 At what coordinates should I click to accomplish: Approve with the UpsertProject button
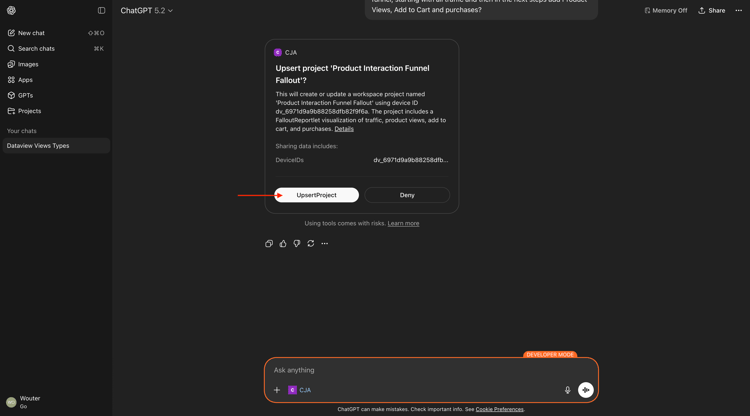[x=316, y=195]
